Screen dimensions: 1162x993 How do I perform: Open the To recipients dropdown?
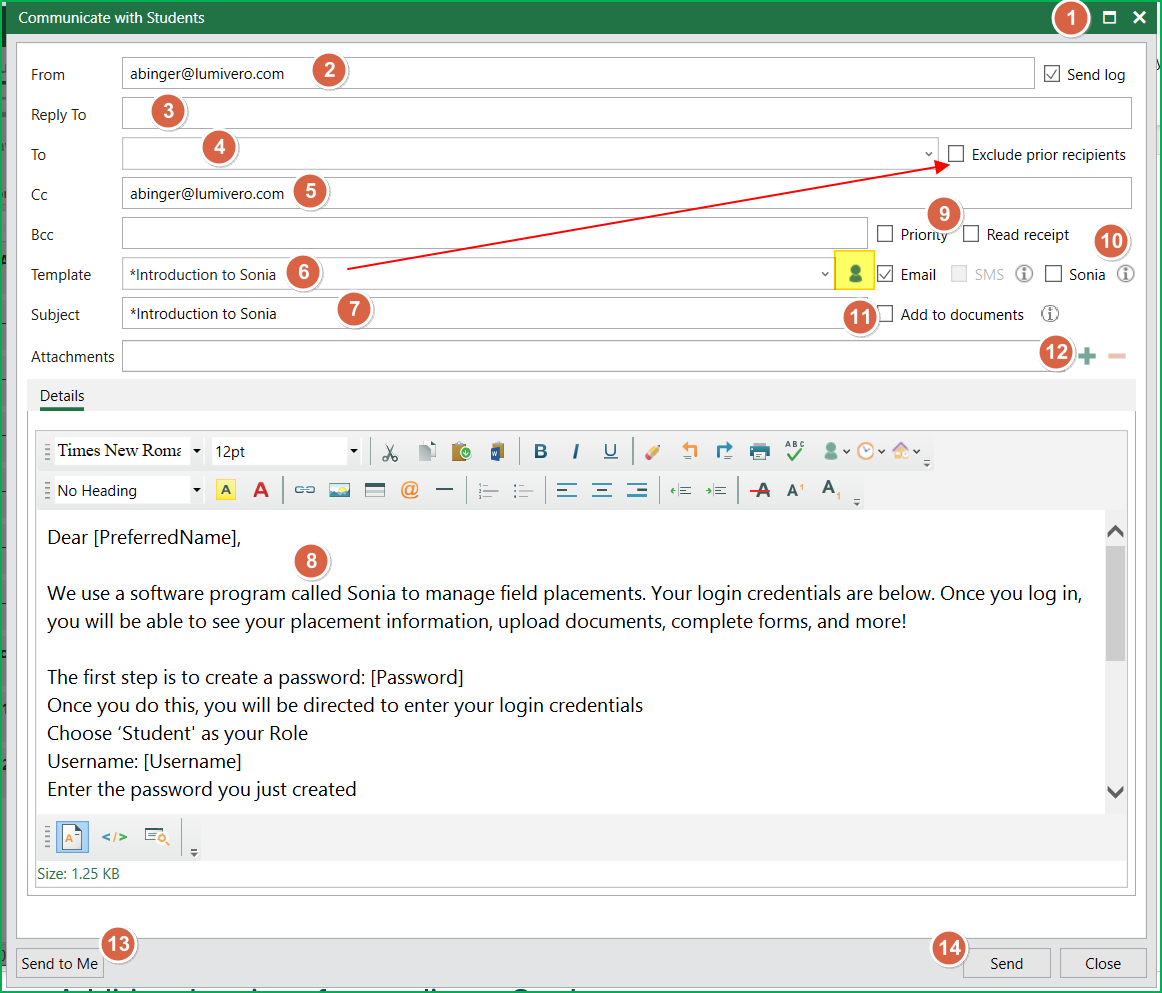(929, 154)
